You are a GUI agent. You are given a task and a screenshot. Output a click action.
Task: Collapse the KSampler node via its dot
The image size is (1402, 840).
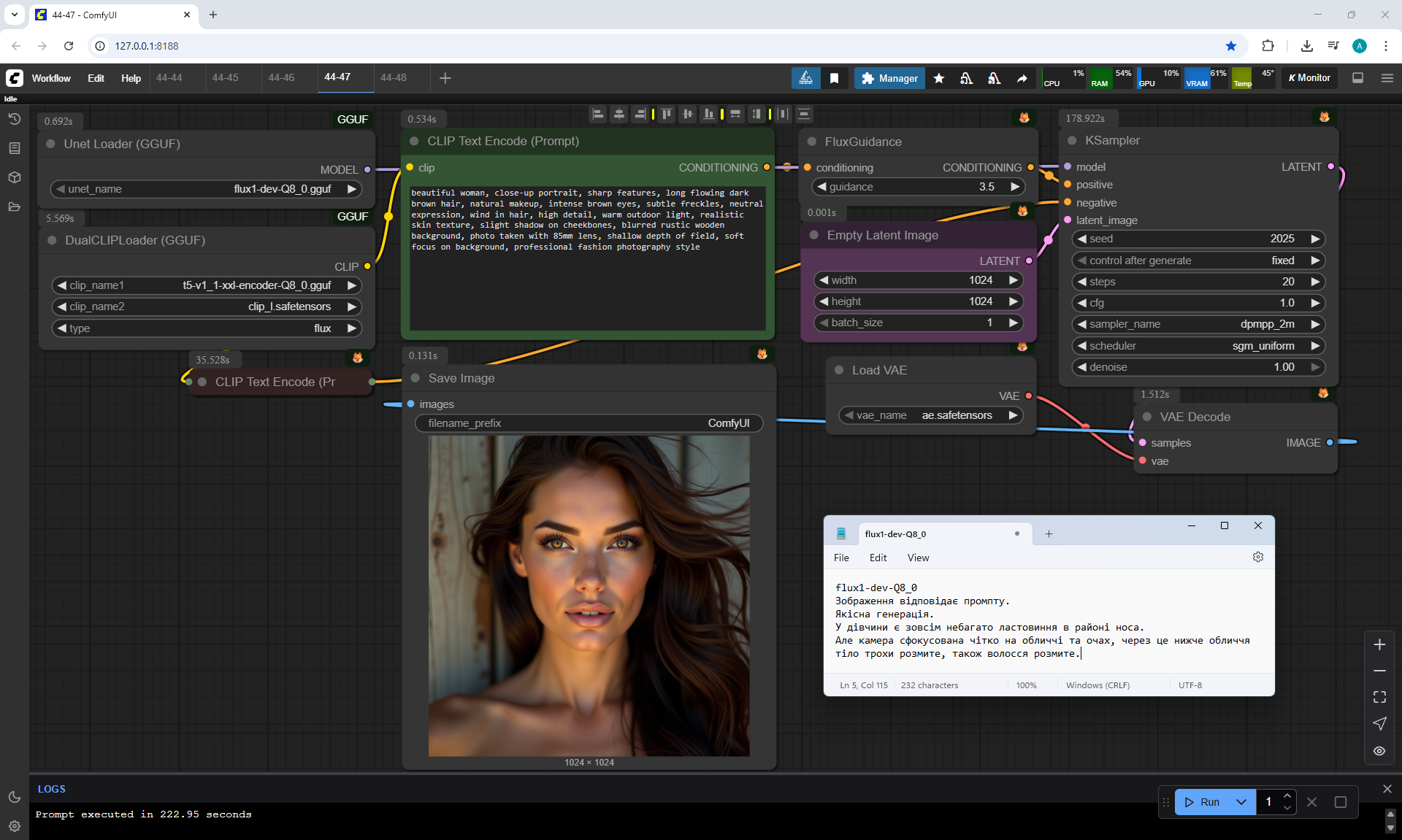click(1072, 141)
